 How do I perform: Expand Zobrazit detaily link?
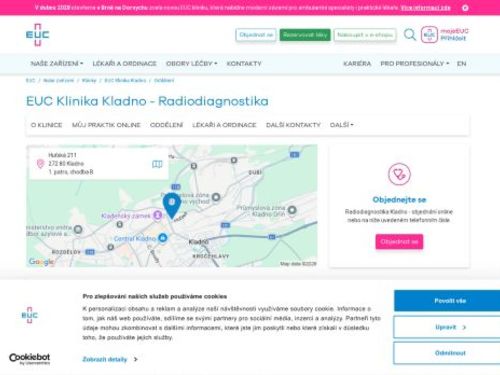(x=110, y=359)
